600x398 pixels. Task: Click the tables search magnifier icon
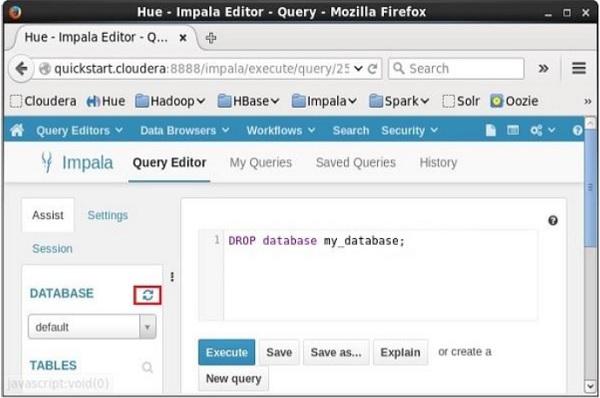(x=147, y=367)
